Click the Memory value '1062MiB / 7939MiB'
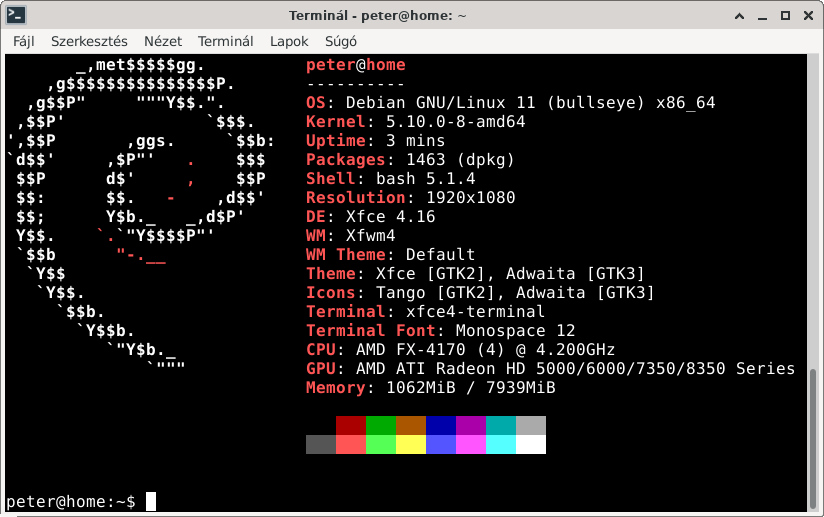This screenshot has width=824, height=517. pyautogui.click(x=470, y=387)
